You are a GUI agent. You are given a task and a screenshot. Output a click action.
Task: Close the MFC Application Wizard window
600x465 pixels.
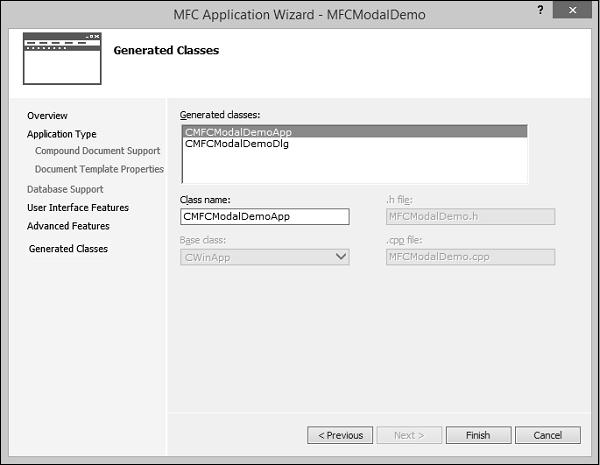coord(572,10)
